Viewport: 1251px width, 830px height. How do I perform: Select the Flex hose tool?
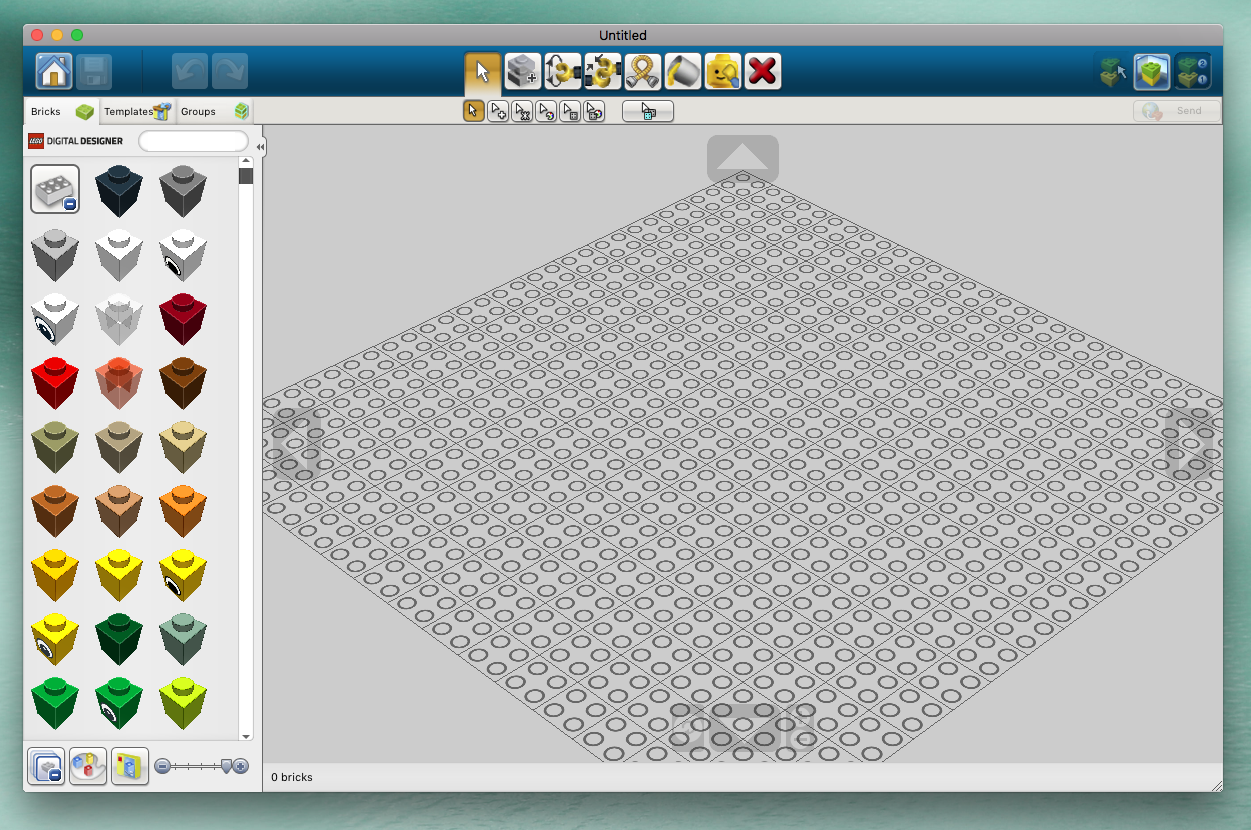tap(643, 71)
